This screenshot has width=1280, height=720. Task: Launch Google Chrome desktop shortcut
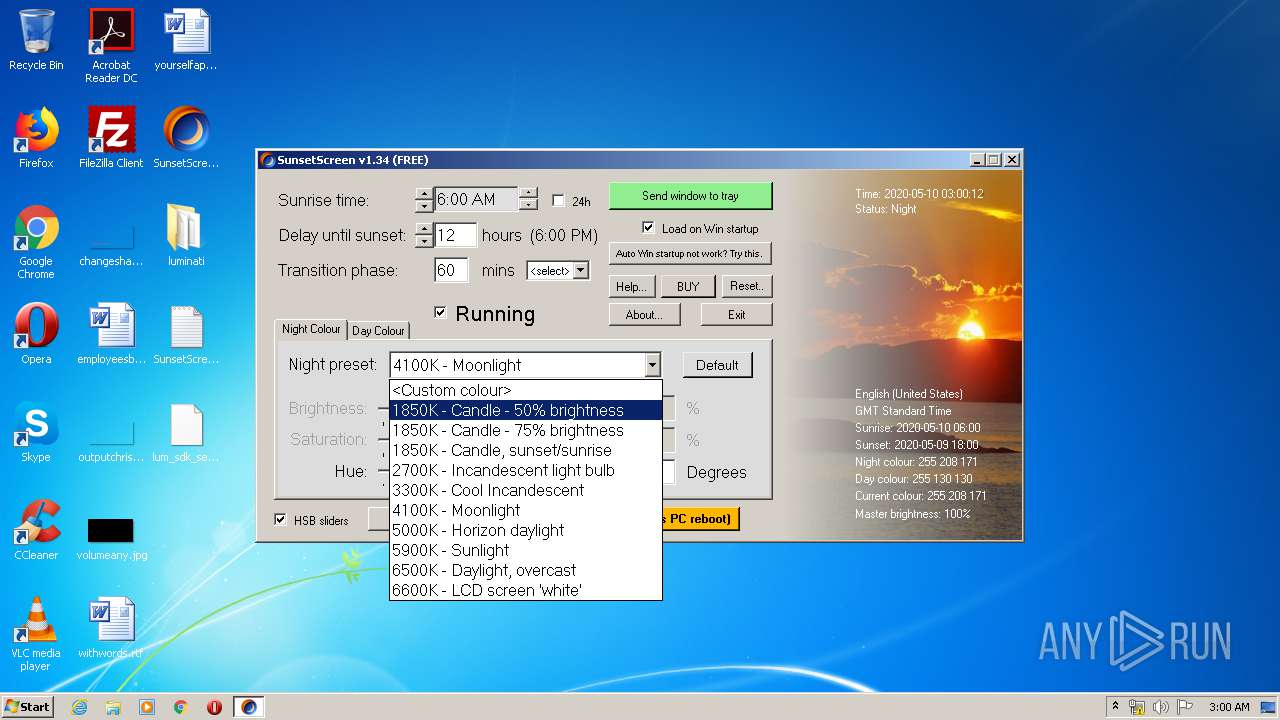coord(36,241)
